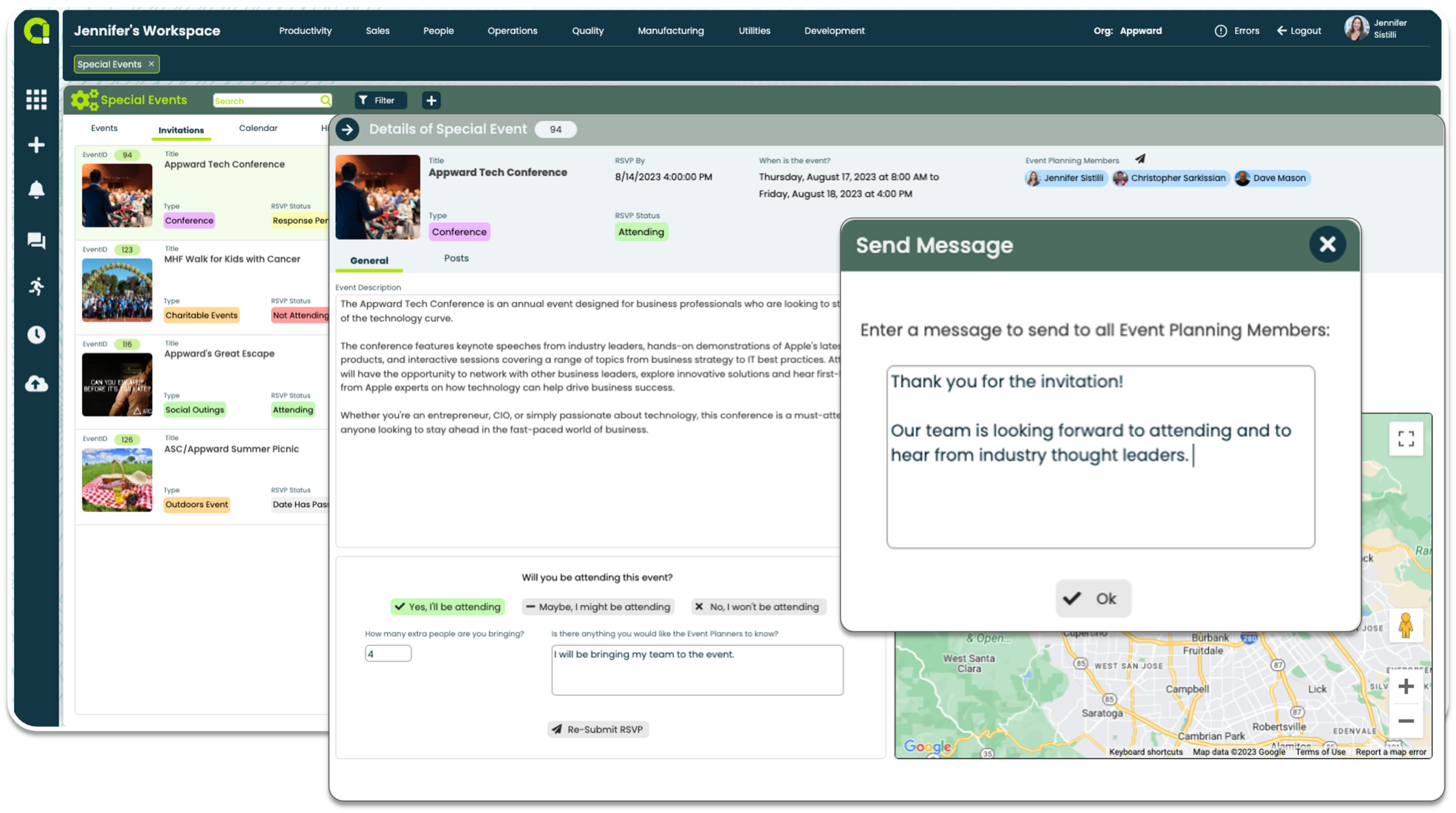Image resolution: width=1456 pixels, height=813 pixels.
Task: Click the Outdoors Event type tag
Action: click(196, 504)
